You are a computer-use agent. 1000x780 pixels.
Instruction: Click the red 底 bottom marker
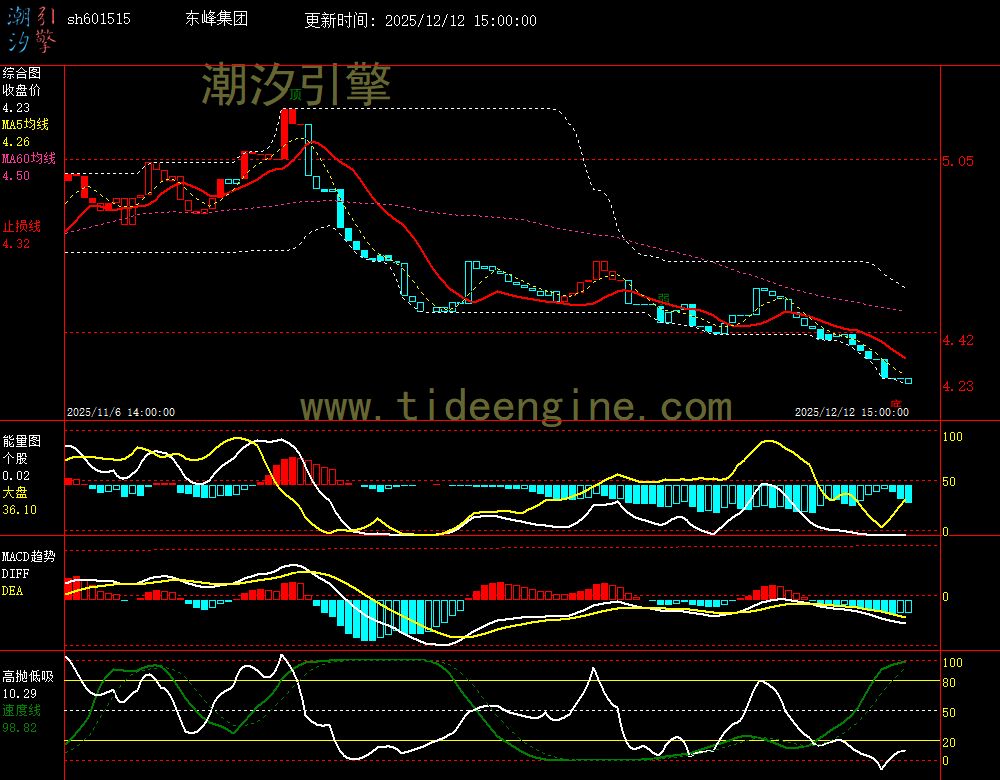[x=897, y=403]
